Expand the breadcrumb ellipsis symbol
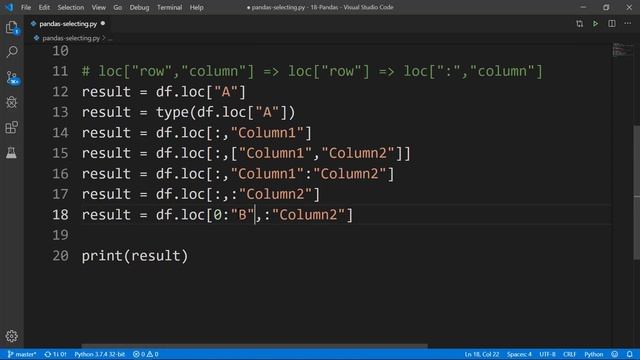Image resolution: width=640 pixels, height=360 pixels. click(110, 38)
